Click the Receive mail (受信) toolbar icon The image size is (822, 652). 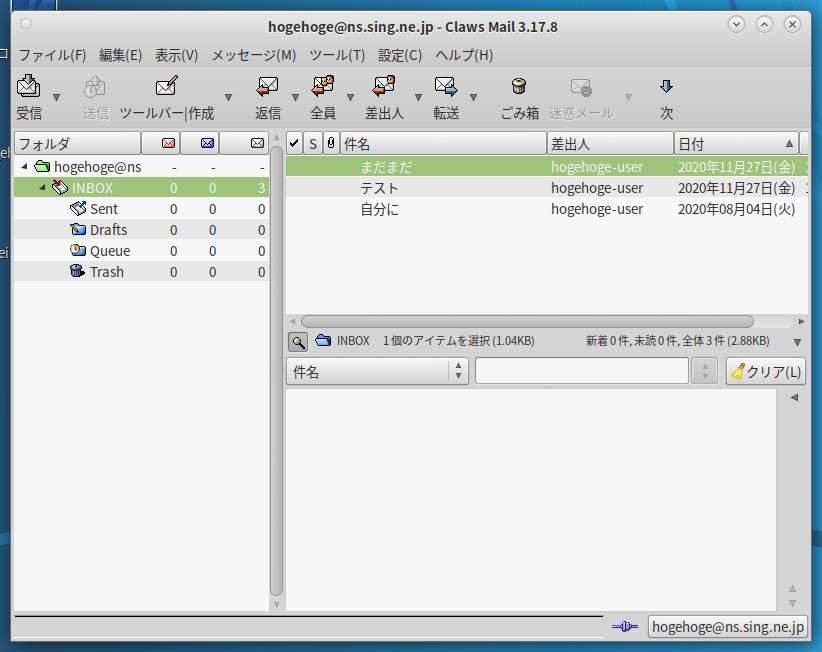click(x=28, y=86)
